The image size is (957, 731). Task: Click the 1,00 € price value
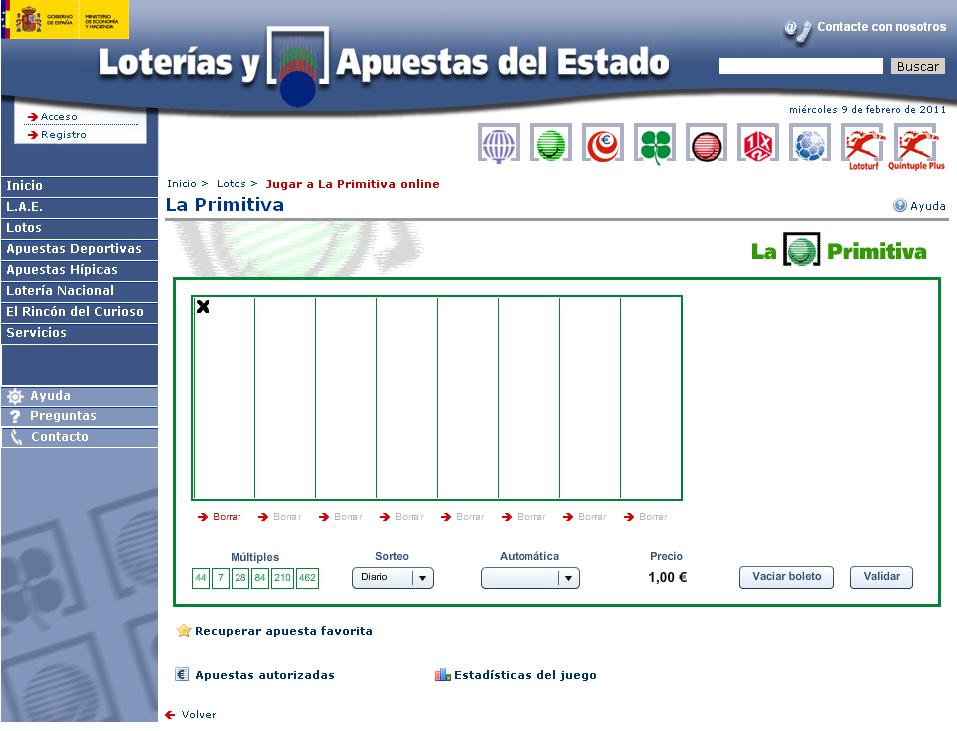tap(667, 577)
